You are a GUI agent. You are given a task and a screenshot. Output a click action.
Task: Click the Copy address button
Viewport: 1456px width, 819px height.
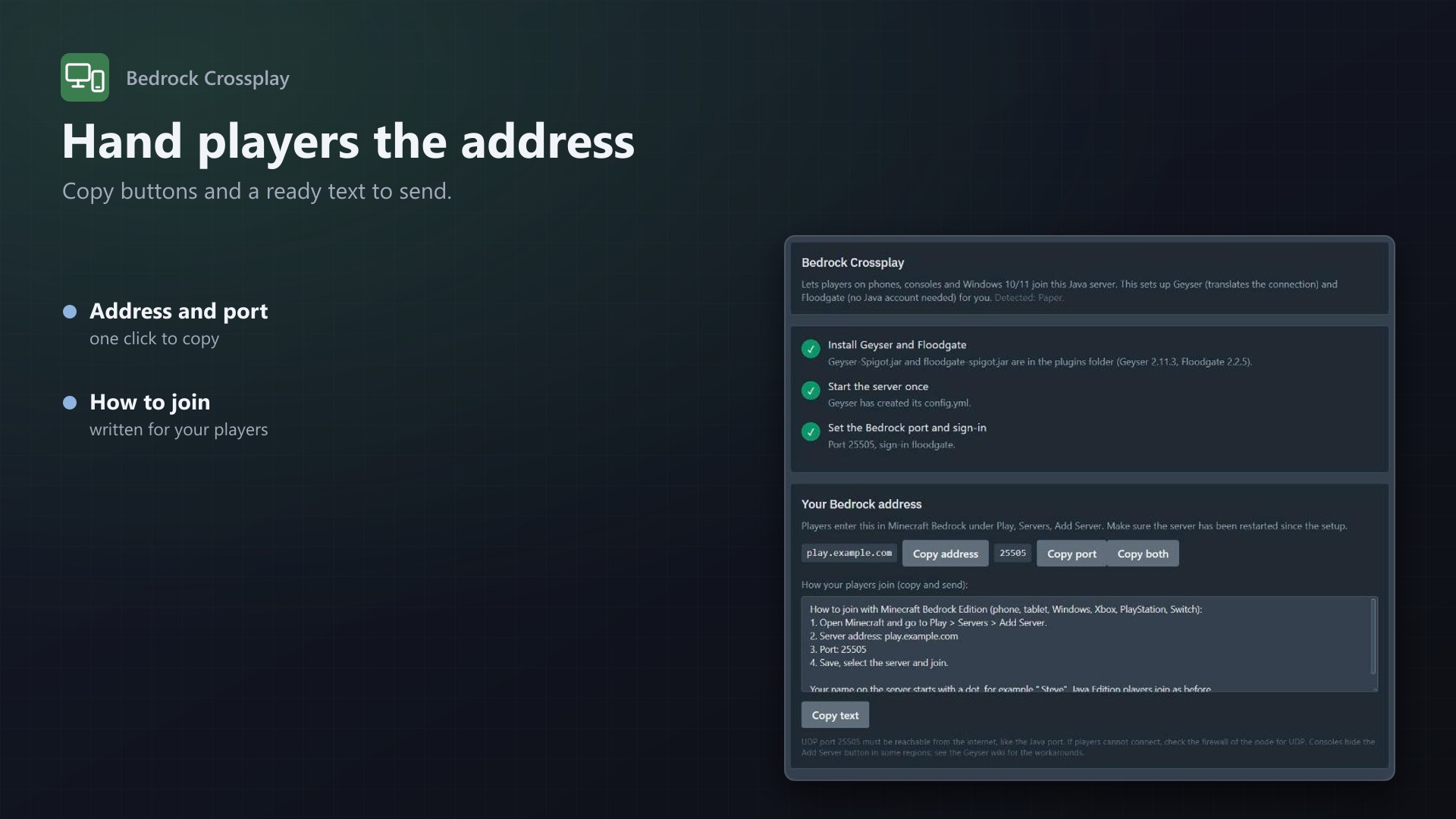[x=945, y=554]
